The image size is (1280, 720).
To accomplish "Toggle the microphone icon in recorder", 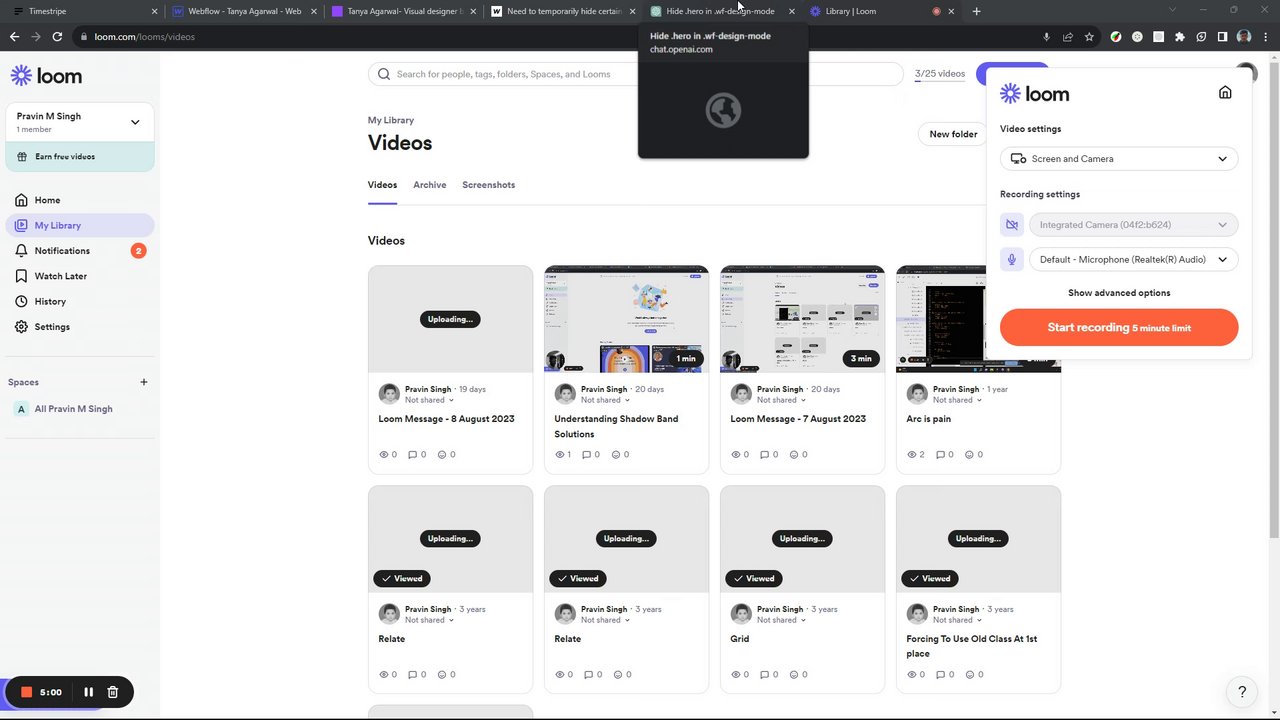I will click(x=1012, y=260).
